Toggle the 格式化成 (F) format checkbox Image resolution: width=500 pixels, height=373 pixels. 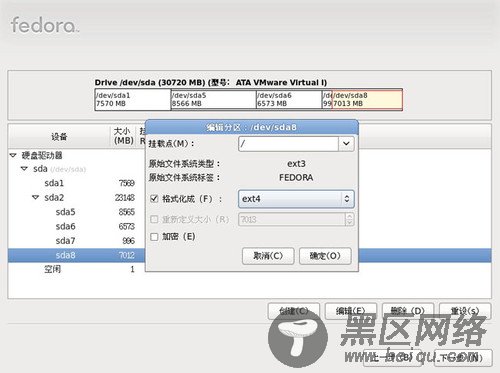point(154,199)
